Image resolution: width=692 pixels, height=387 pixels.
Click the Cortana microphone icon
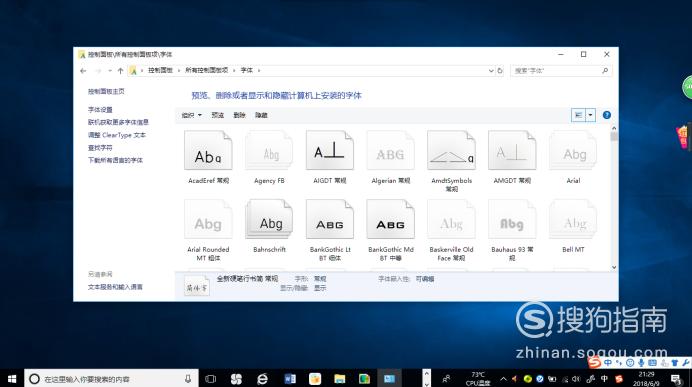tap(188, 379)
